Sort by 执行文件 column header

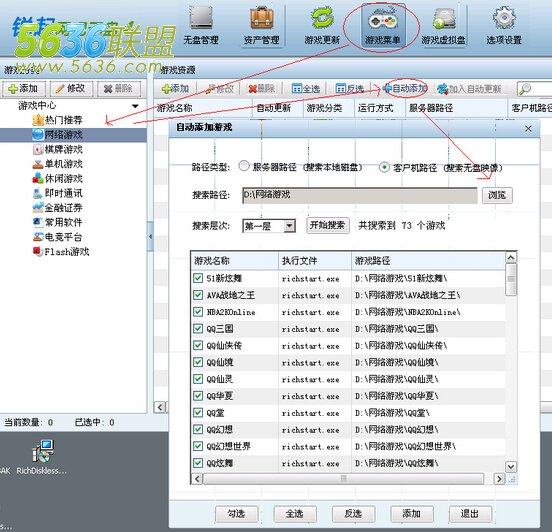click(315, 261)
